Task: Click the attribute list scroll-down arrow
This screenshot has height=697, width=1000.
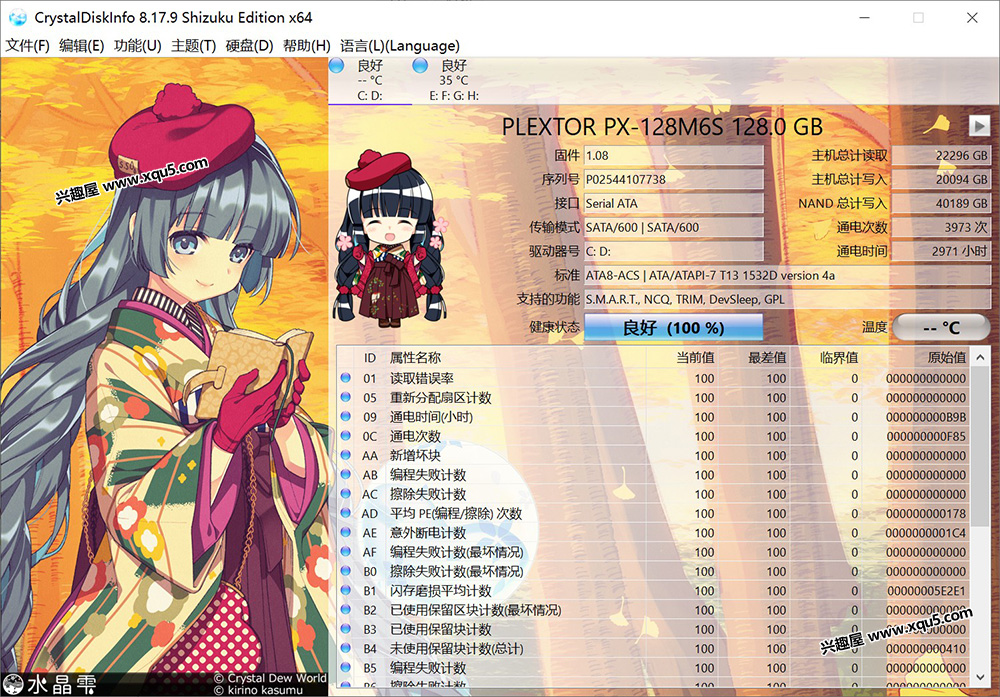Action: [980, 677]
